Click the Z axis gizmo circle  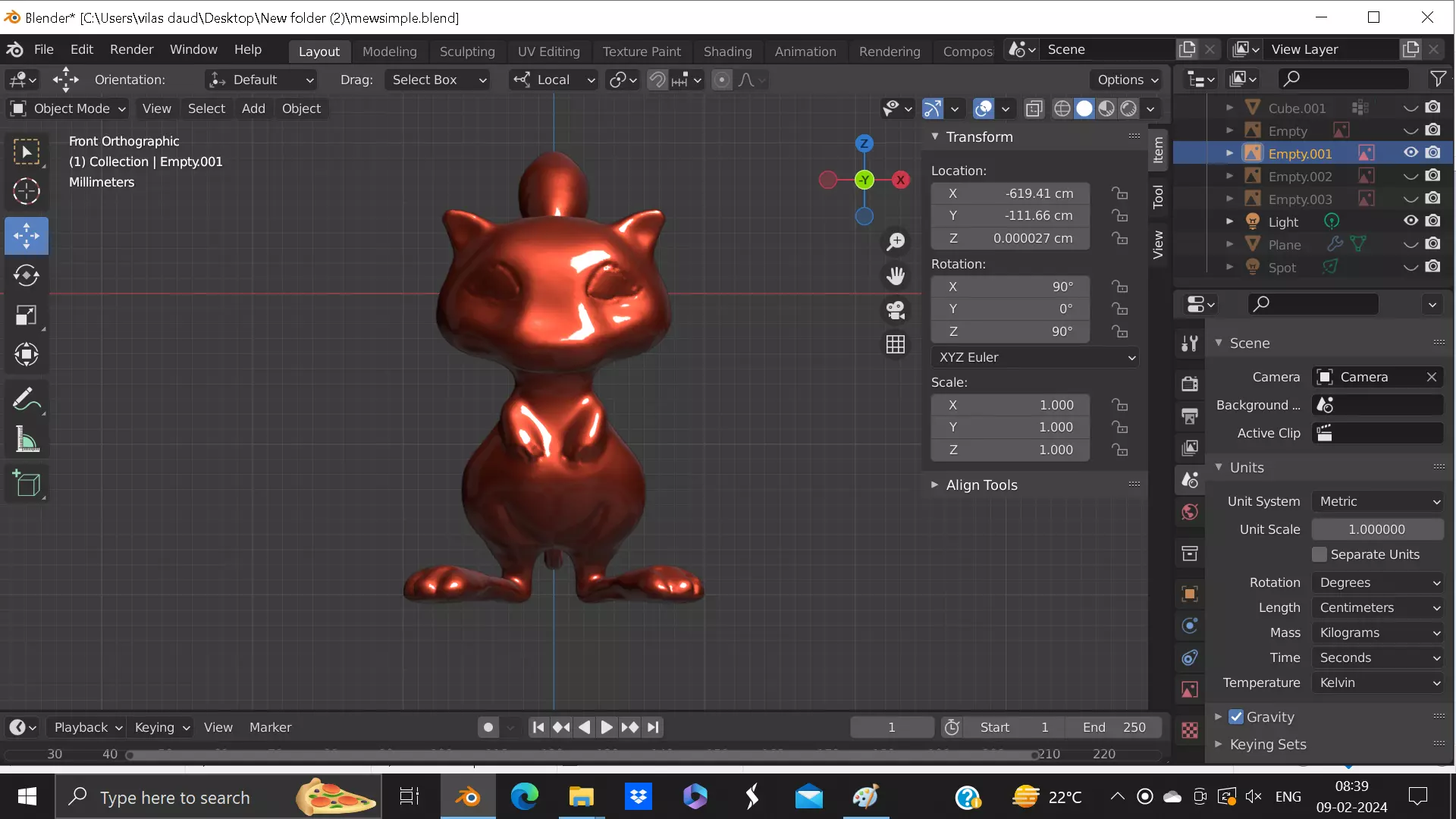[864, 143]
